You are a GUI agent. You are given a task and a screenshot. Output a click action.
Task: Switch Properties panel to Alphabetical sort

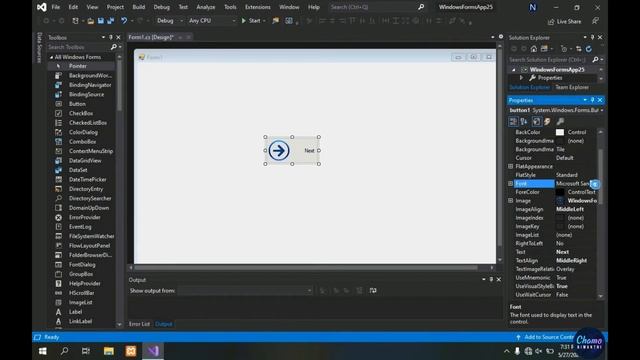524,121
